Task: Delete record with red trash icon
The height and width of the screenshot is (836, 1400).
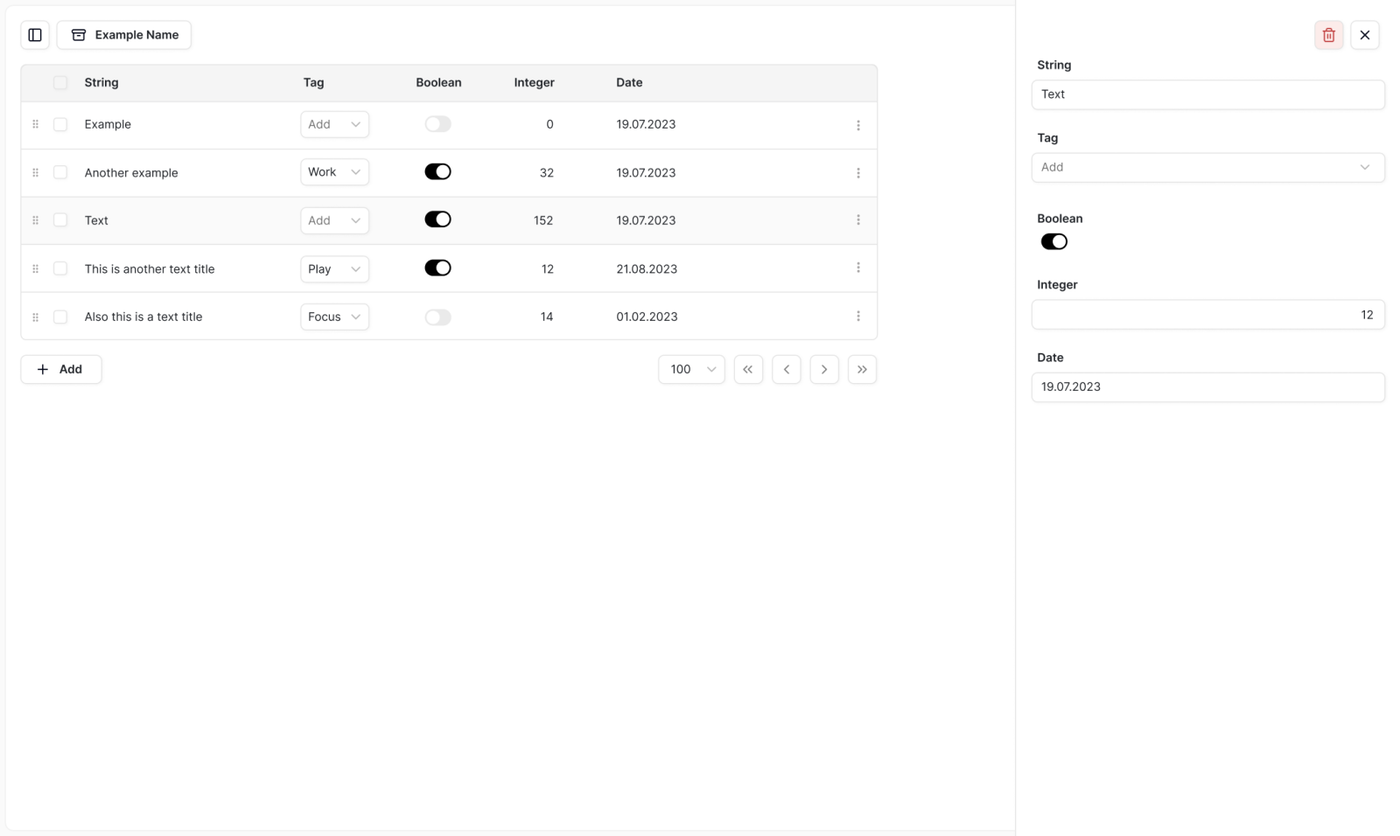Action: click(1328, 35)
